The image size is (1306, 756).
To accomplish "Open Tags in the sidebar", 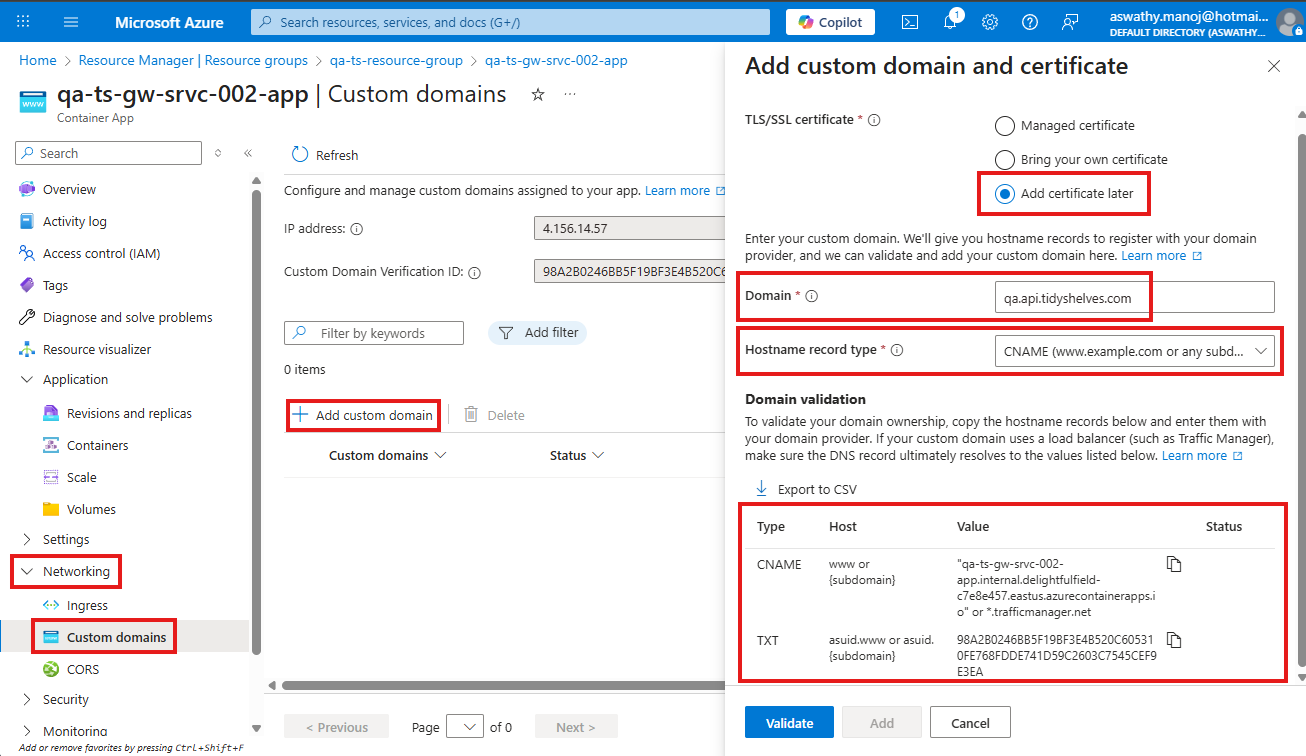I will coord(55,286).
